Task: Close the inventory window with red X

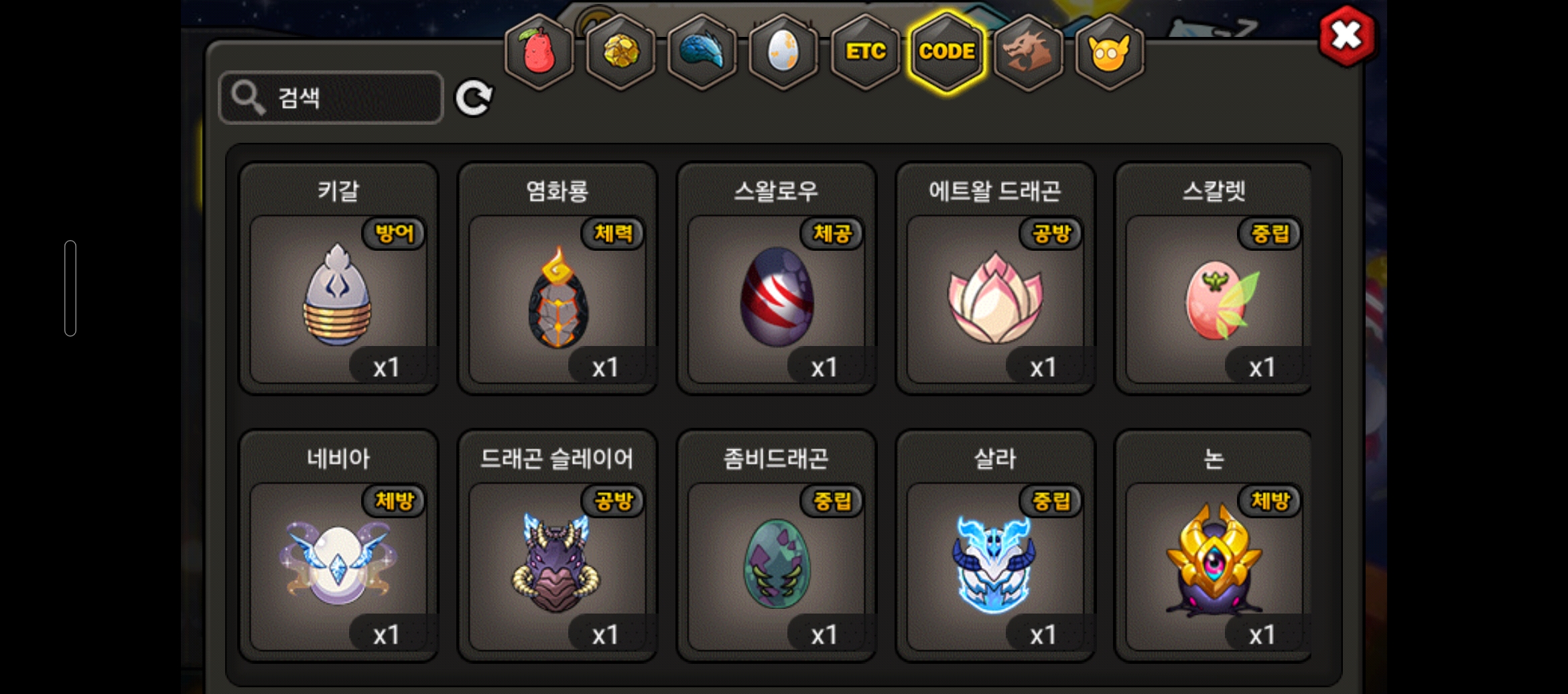Action: 1347,36
